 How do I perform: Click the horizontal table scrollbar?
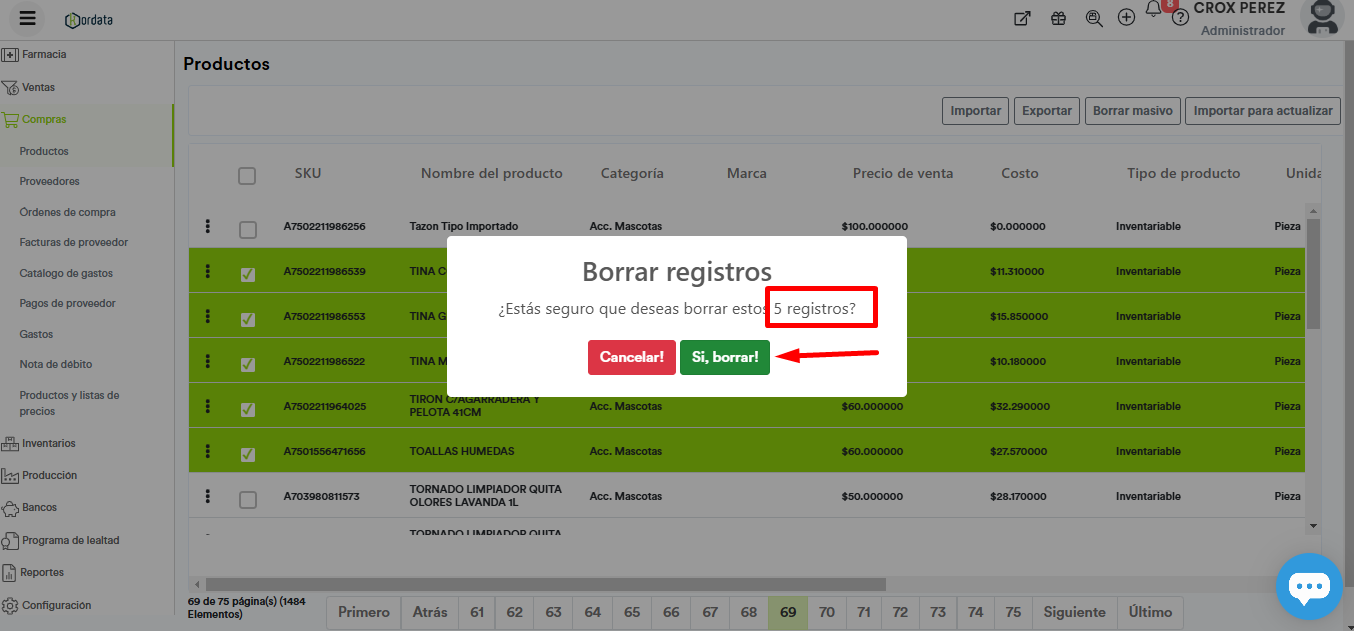click(x=545, y=584)
